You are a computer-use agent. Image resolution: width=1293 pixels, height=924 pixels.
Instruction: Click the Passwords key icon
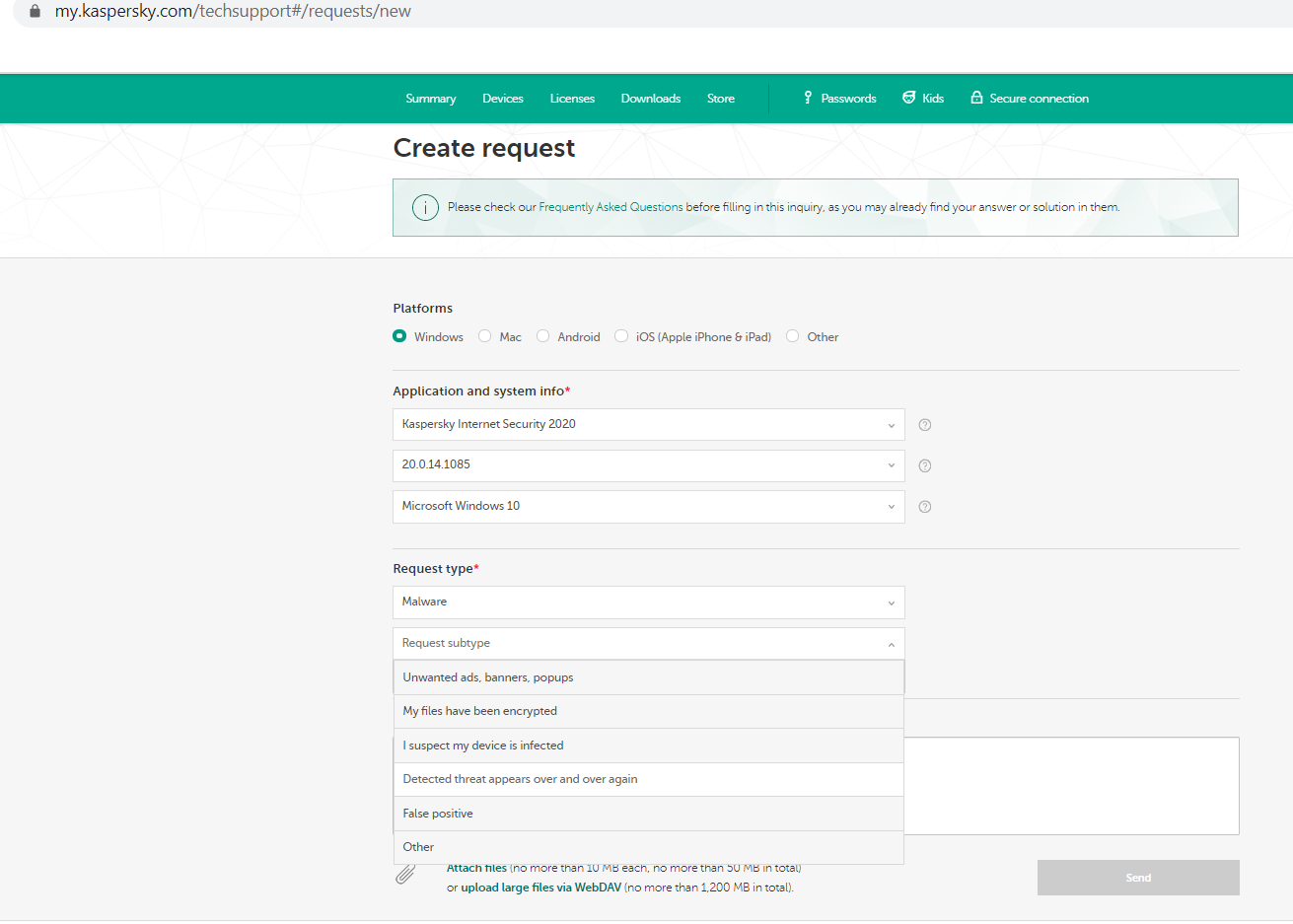808,98
